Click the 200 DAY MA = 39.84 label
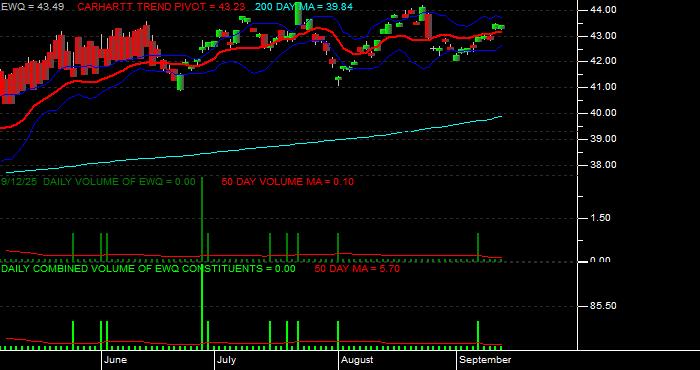 coord(304,7)
